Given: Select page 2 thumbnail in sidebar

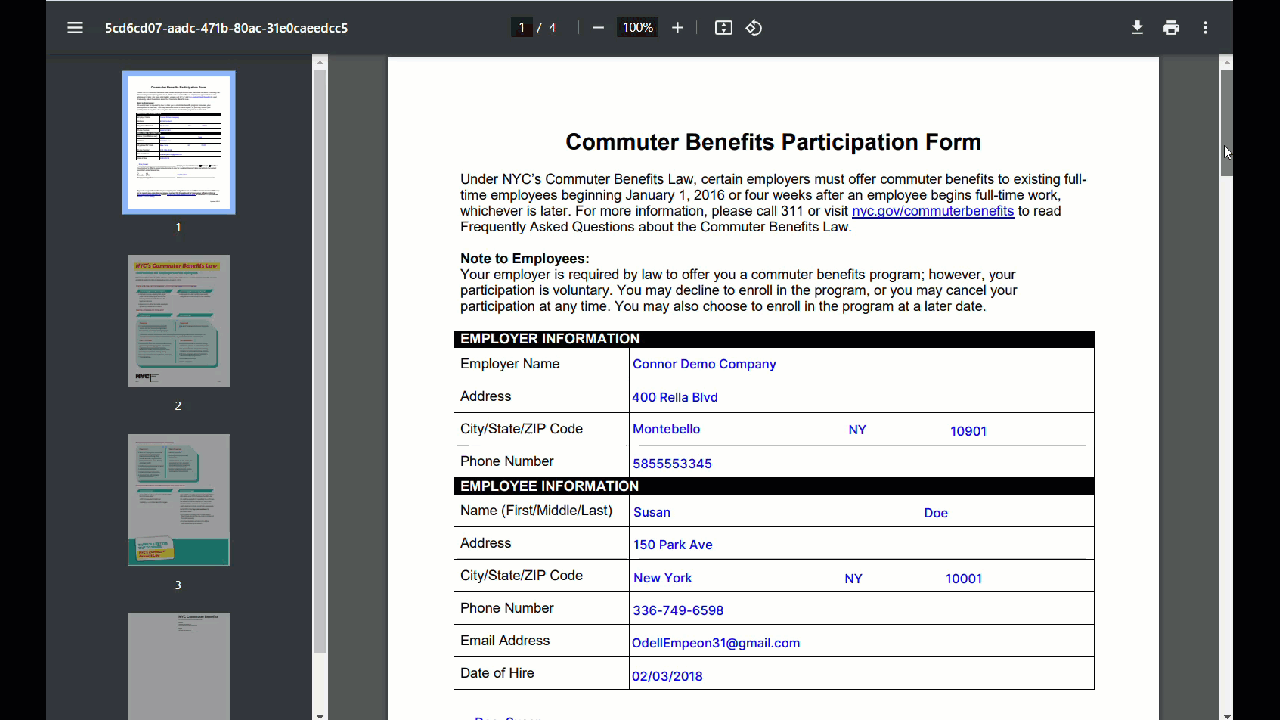Looking at the screenshot, I should coord(178,321).
